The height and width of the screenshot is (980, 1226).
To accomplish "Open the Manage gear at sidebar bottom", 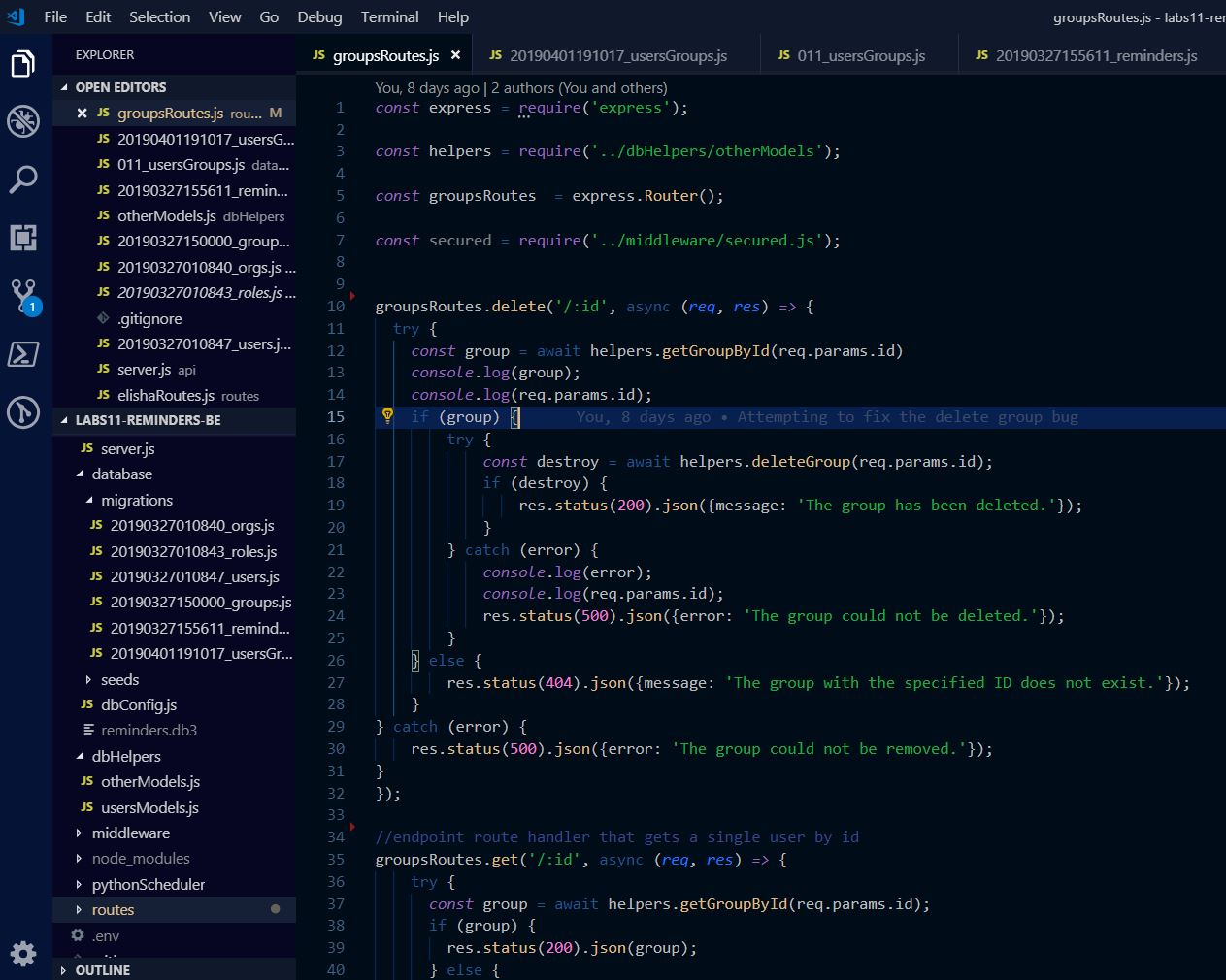I will pyautogui.click(x=23, y=954).
